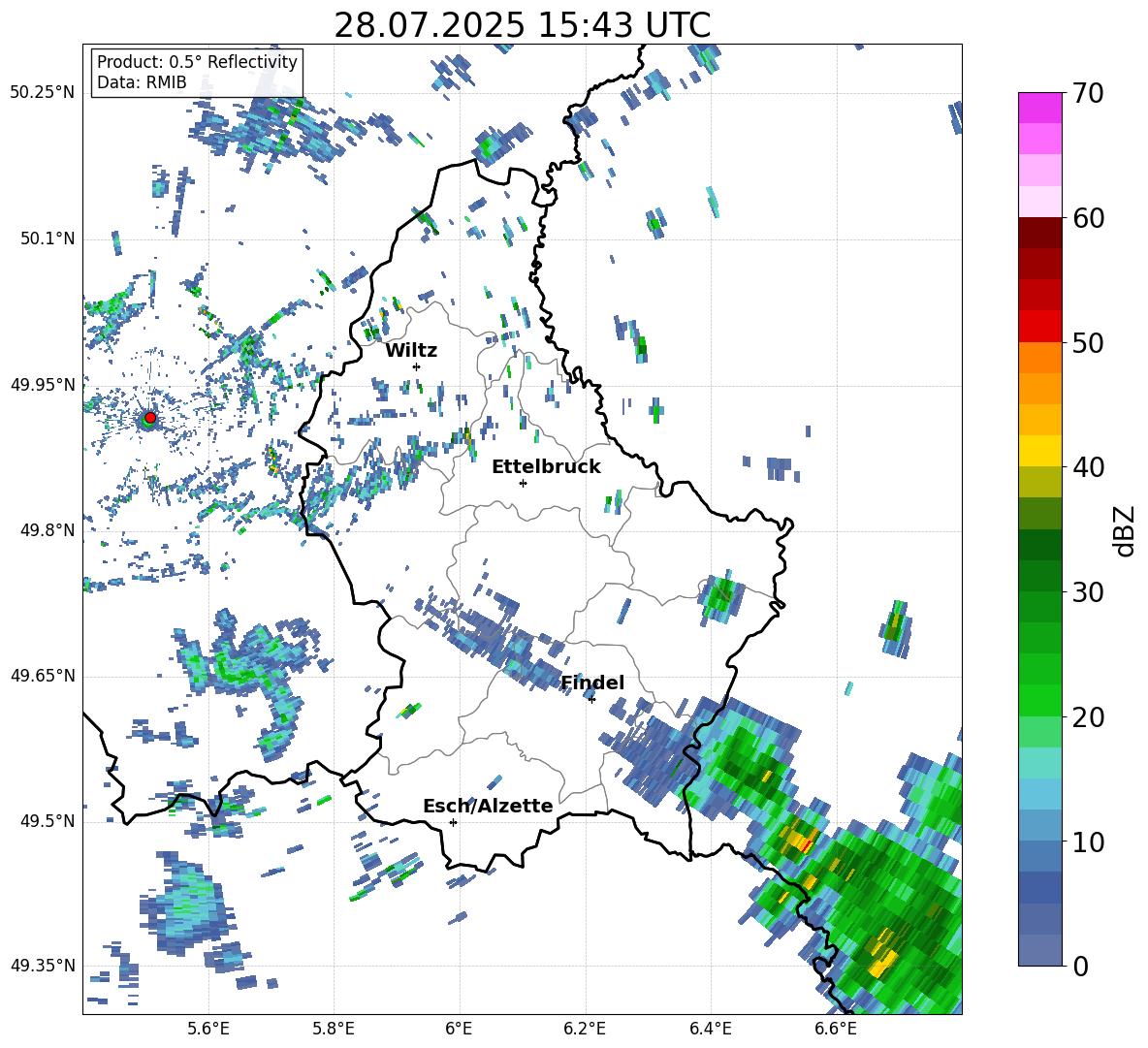Click the 49.8°N latitude label
Viewport: 1148px width, 1048px height.
(48, 530)
